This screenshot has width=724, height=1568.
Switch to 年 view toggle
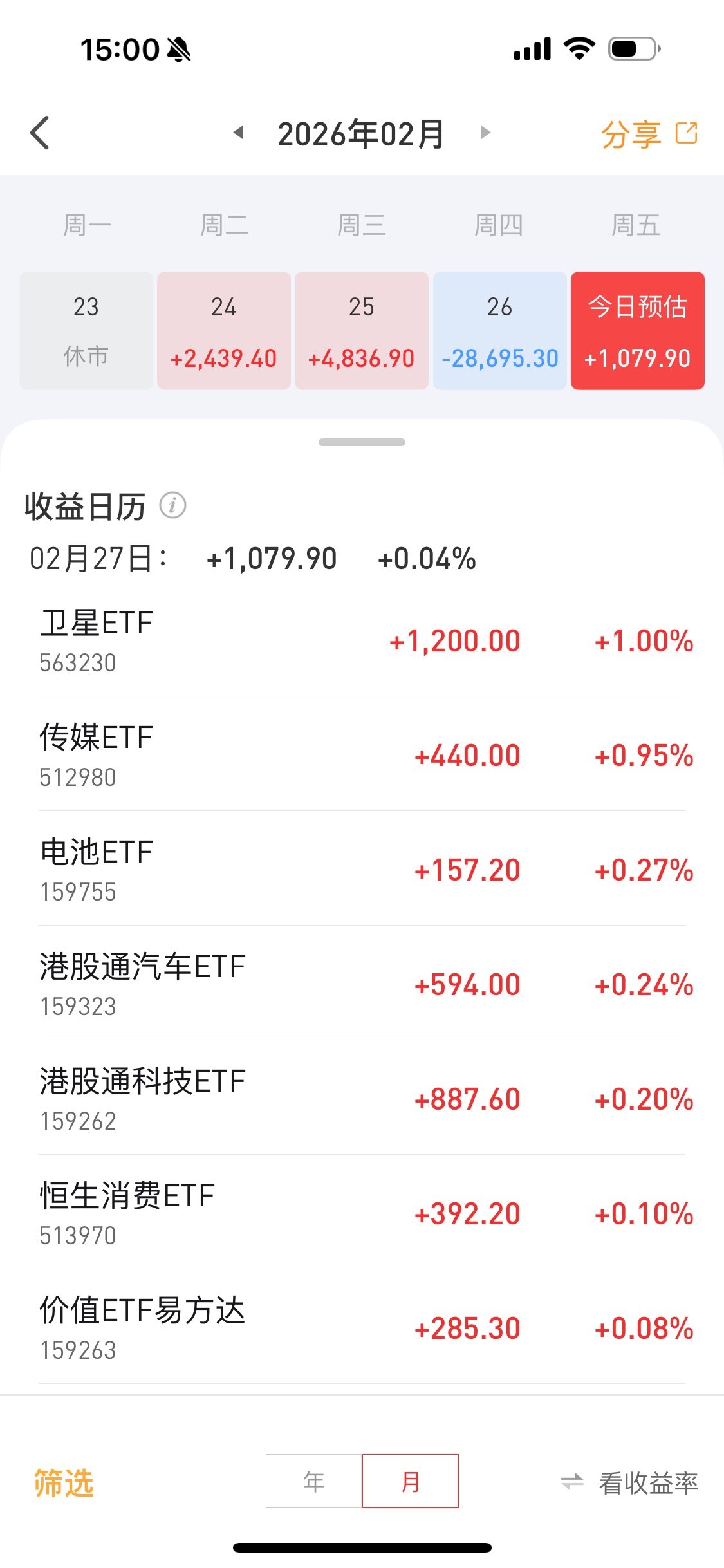click(314, 1481)
